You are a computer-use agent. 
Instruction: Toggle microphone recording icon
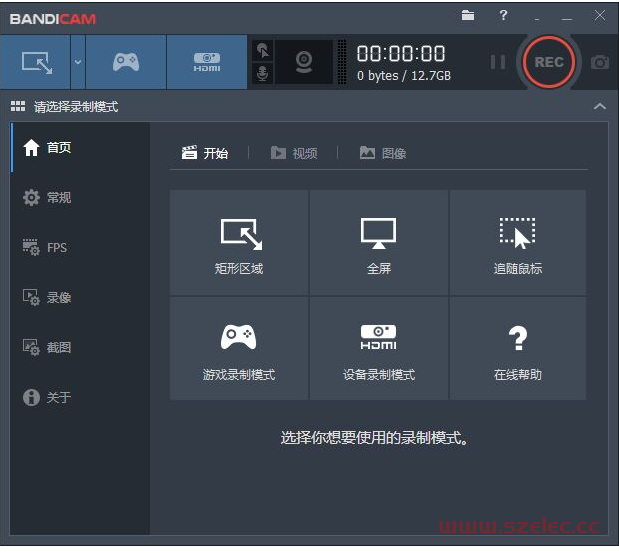263,73
